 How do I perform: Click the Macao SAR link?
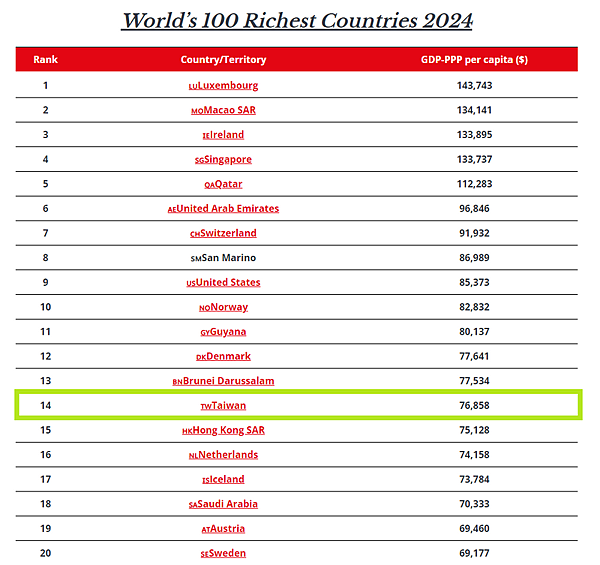coord(229,111)
